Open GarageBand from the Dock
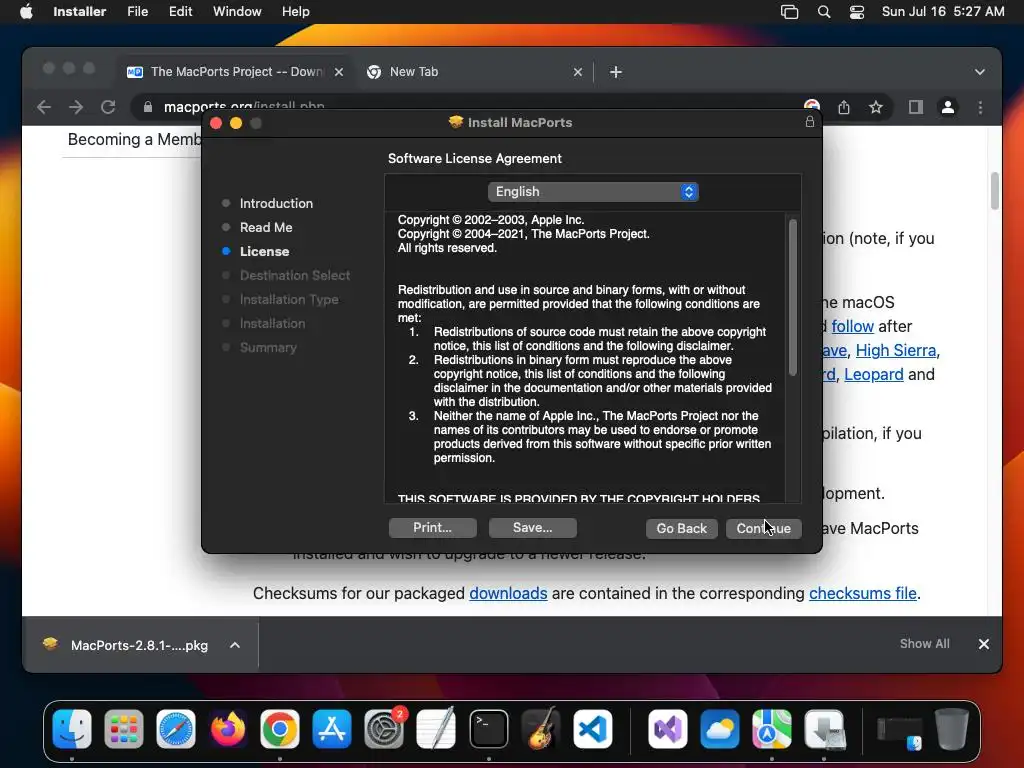 tap(541, 729)
